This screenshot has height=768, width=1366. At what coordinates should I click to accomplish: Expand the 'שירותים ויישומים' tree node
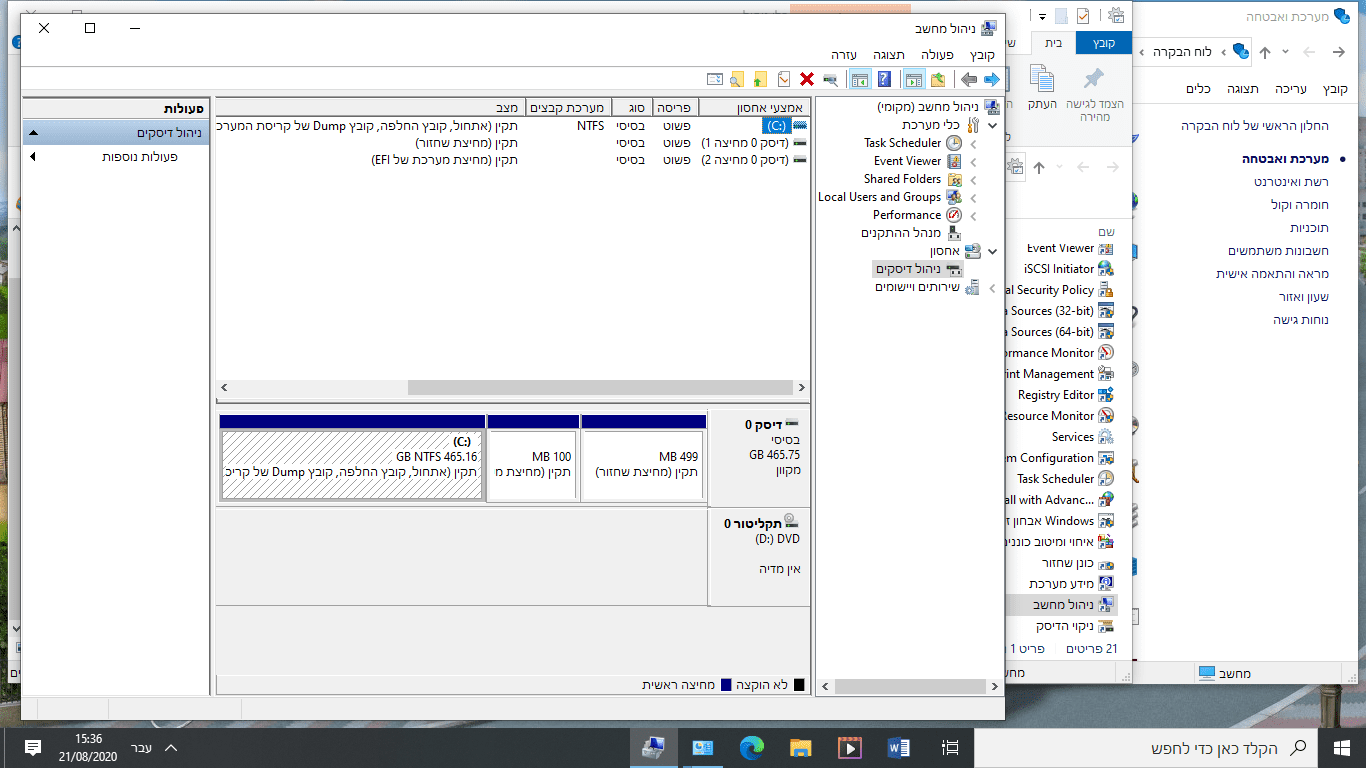coord(992,287)
